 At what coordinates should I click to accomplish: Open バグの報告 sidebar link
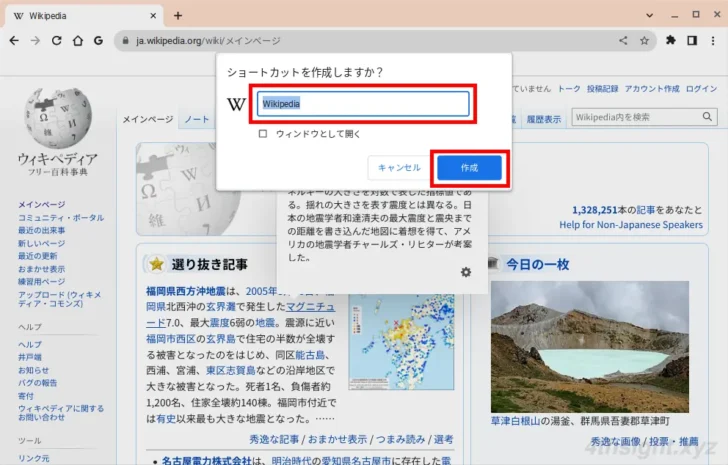(38, 382)
